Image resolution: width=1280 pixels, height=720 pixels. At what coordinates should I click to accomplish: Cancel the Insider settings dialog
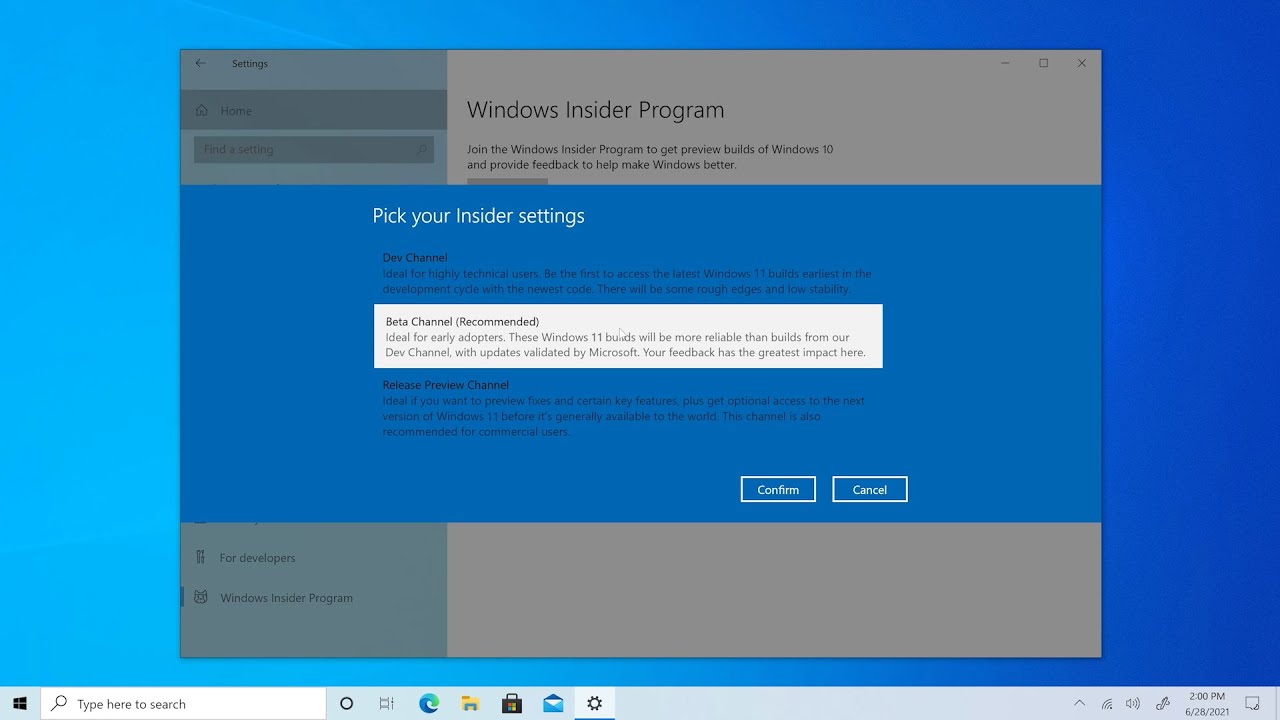870,489
